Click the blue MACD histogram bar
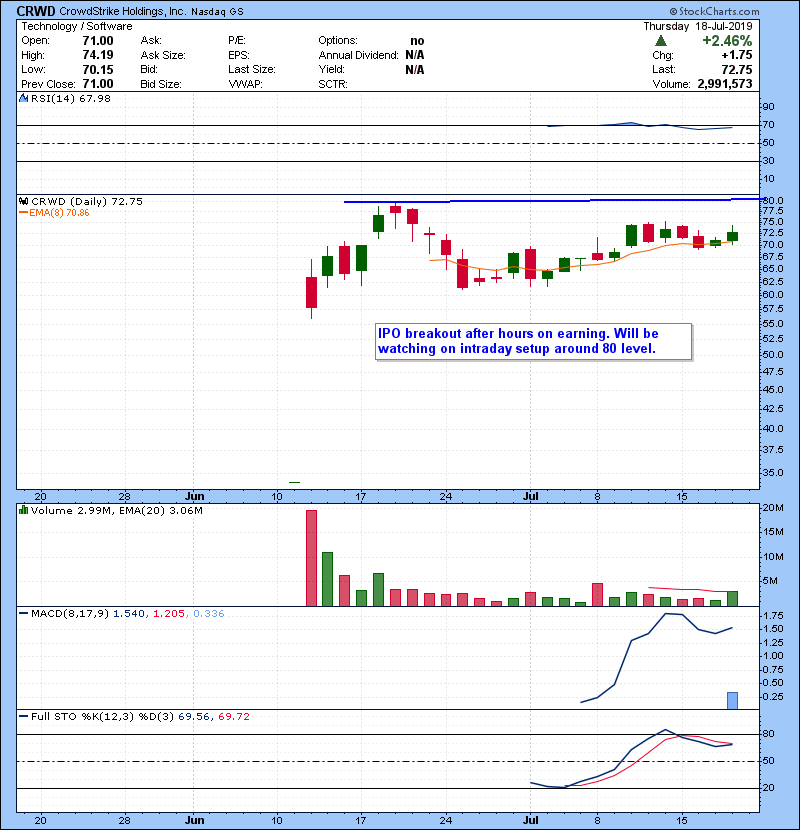The height and width of the screenshot is (830, 800). (x=732, y=700)
